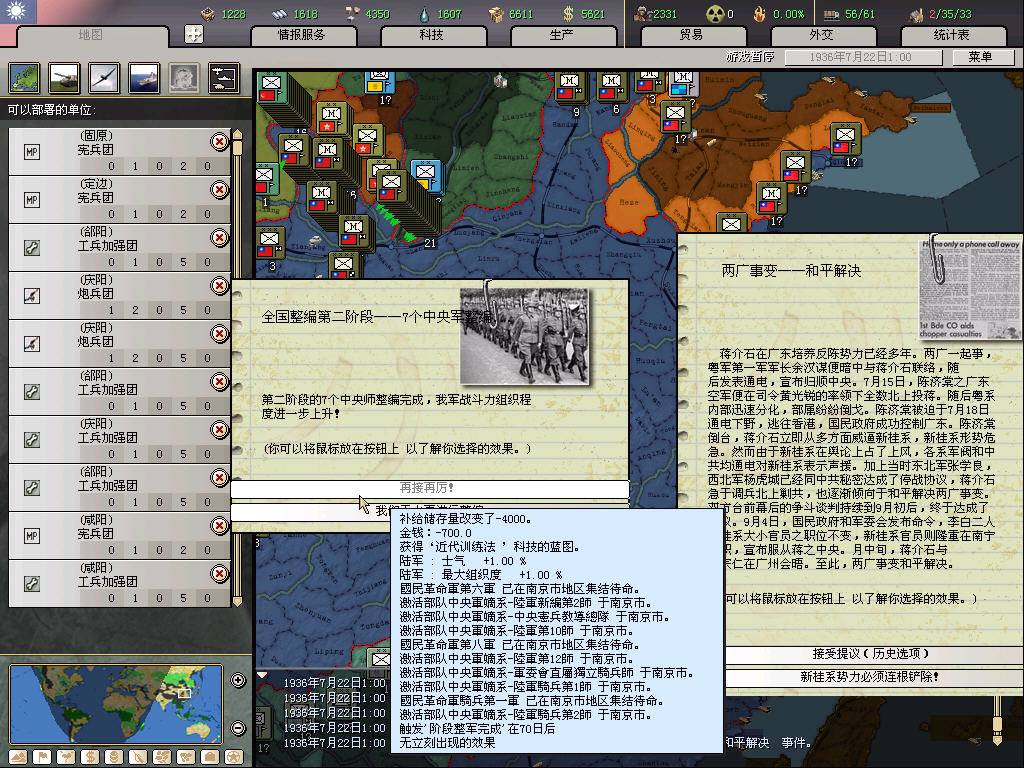This screenshot has height=768, width=1024.
Task: Select the air units plane icon
Action: click(103, 77)
